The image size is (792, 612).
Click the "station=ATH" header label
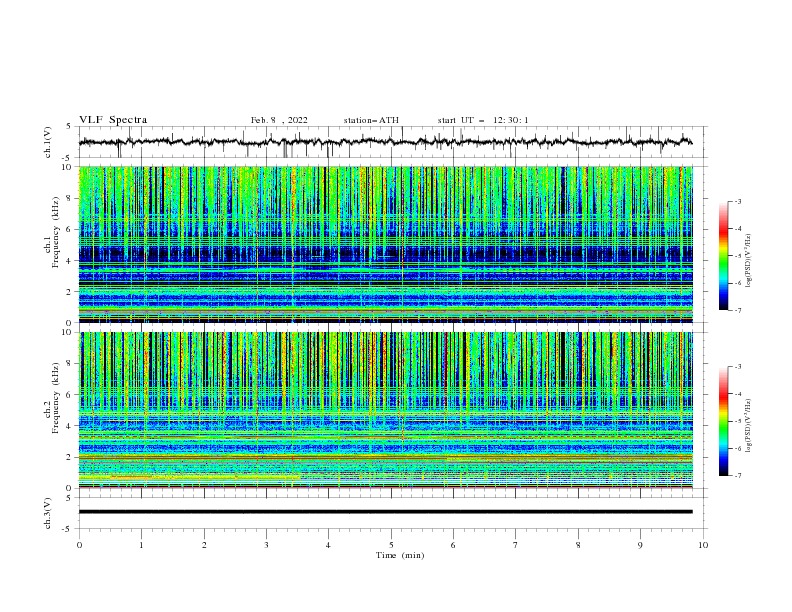coord(371,120)
